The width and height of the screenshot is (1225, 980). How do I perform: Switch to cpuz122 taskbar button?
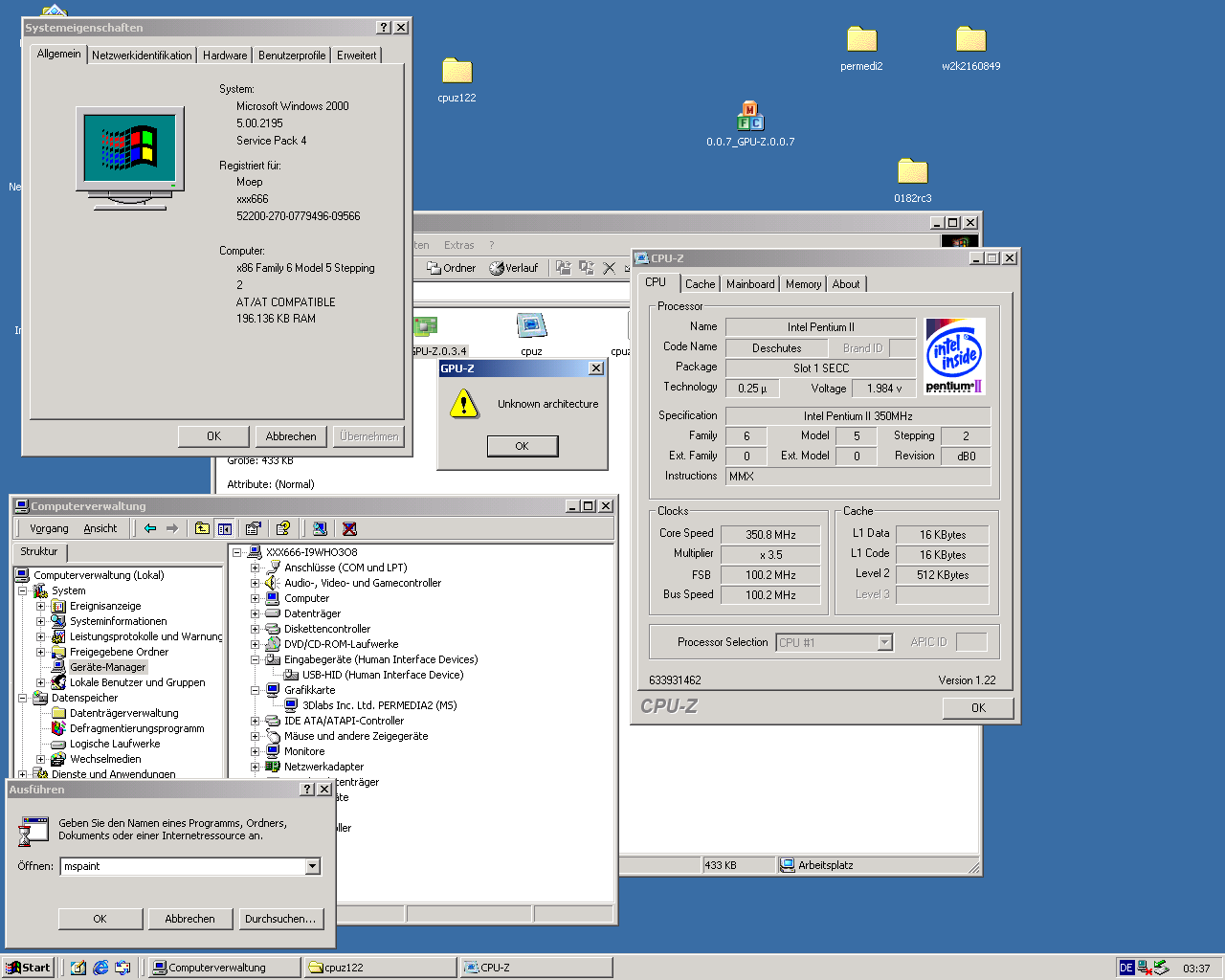click(379, 968)
